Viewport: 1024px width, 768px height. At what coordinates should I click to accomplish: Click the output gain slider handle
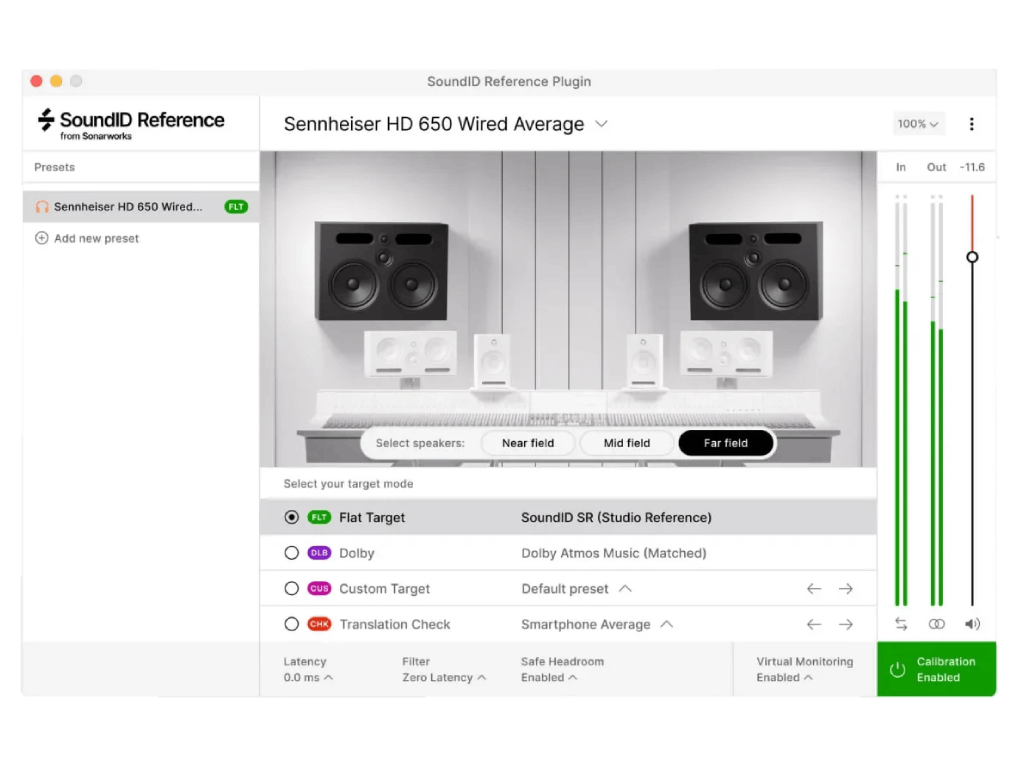[972, 257]
